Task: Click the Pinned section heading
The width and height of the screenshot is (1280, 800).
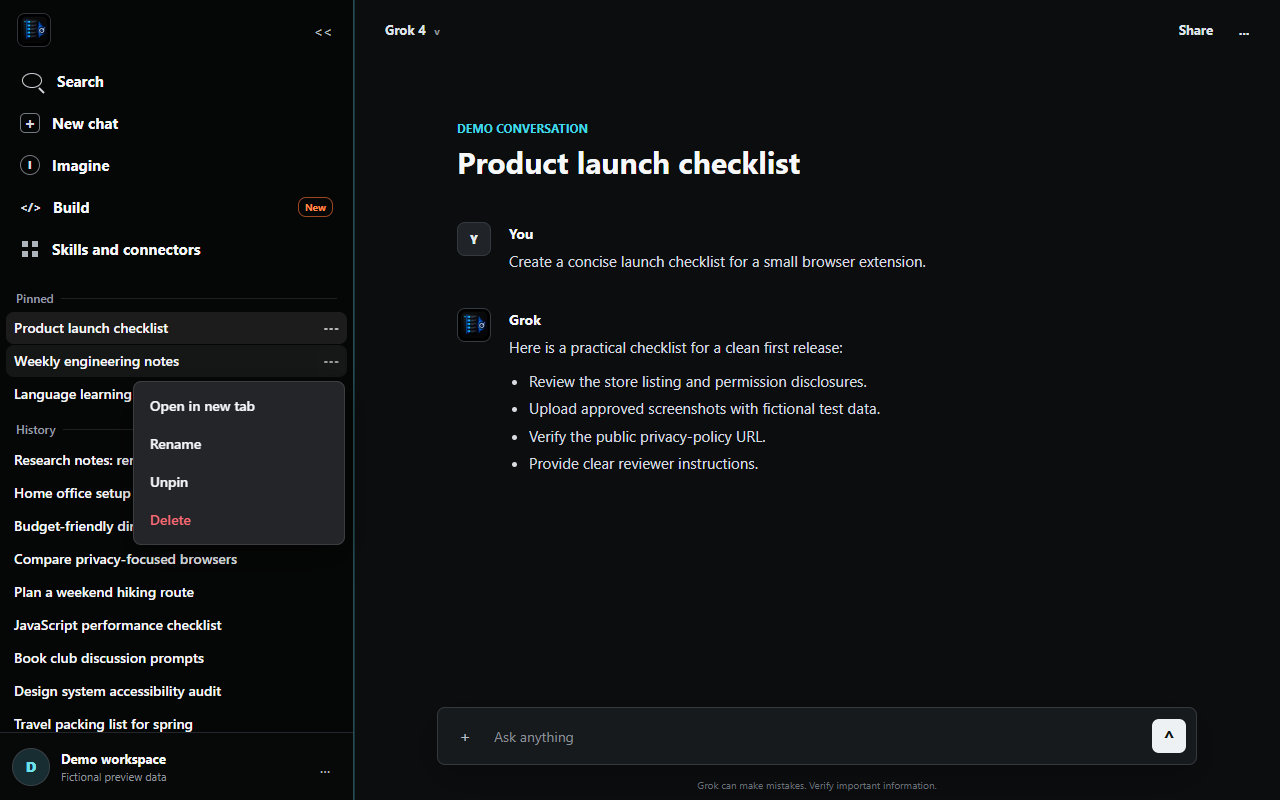Action: [x=35, y=298]
